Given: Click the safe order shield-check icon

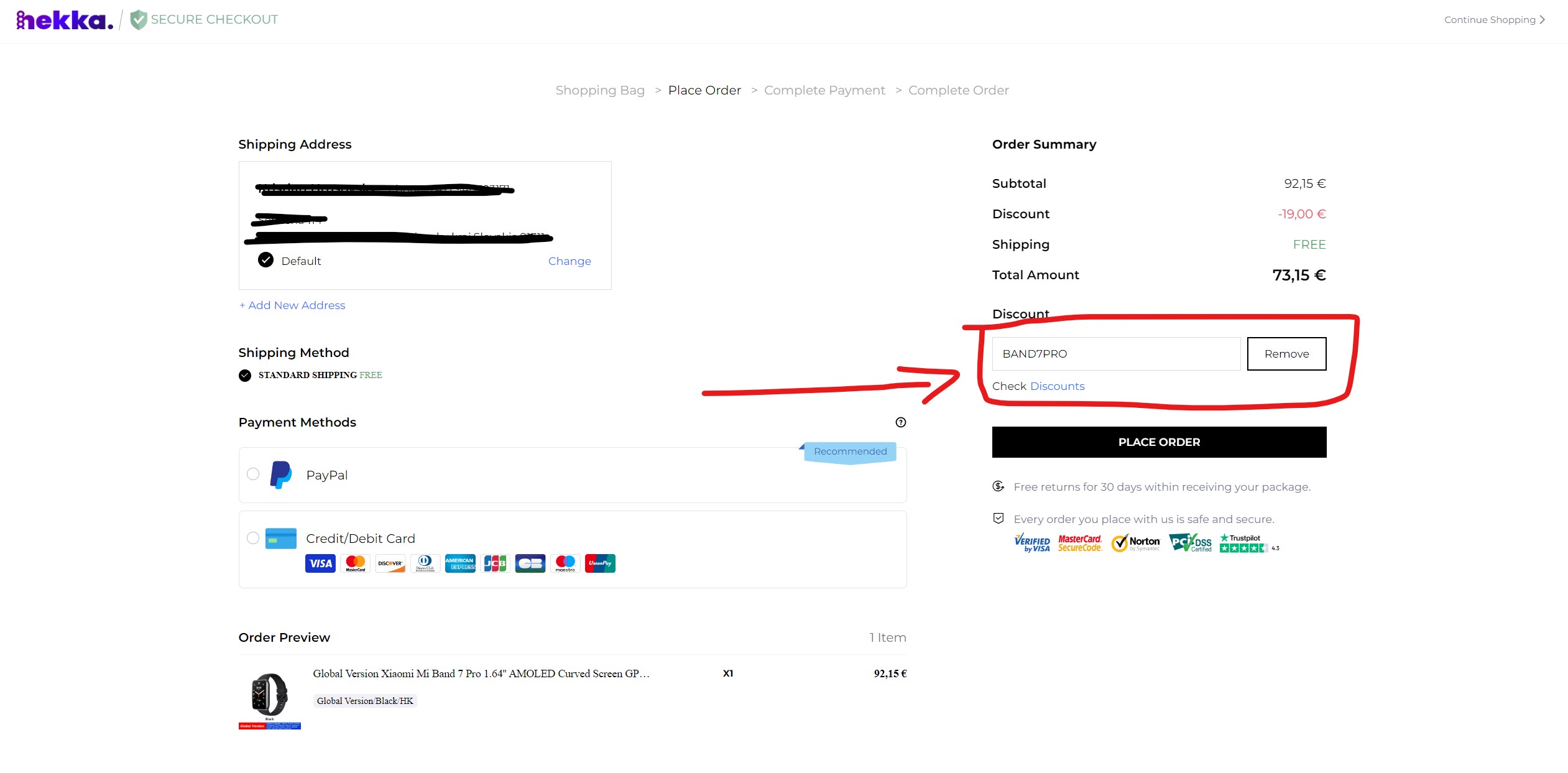Looking at the screenshot, I should (998, 518).
